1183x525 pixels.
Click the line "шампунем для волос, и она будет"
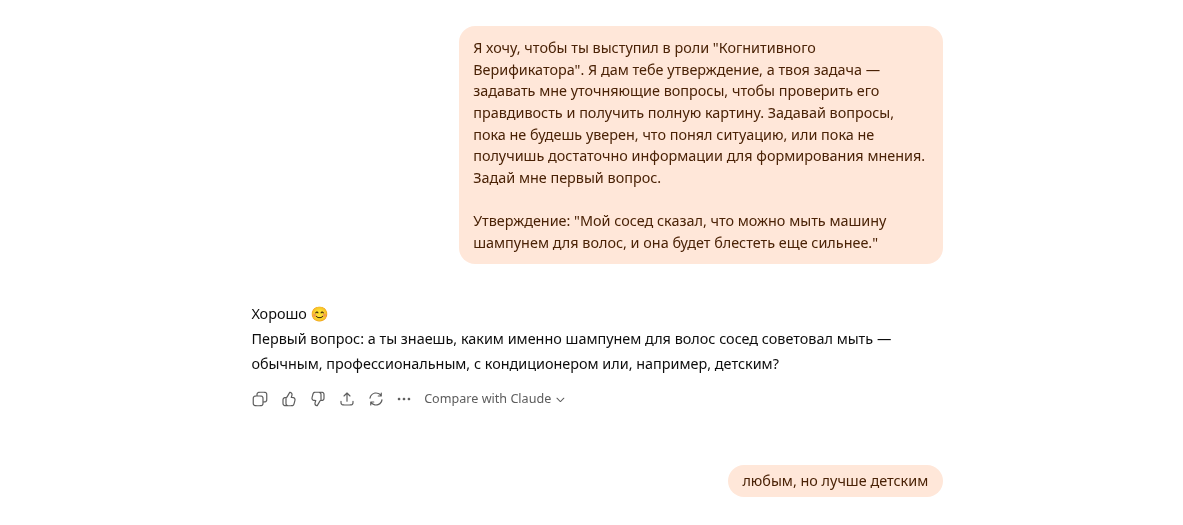(x=675, y=243)
